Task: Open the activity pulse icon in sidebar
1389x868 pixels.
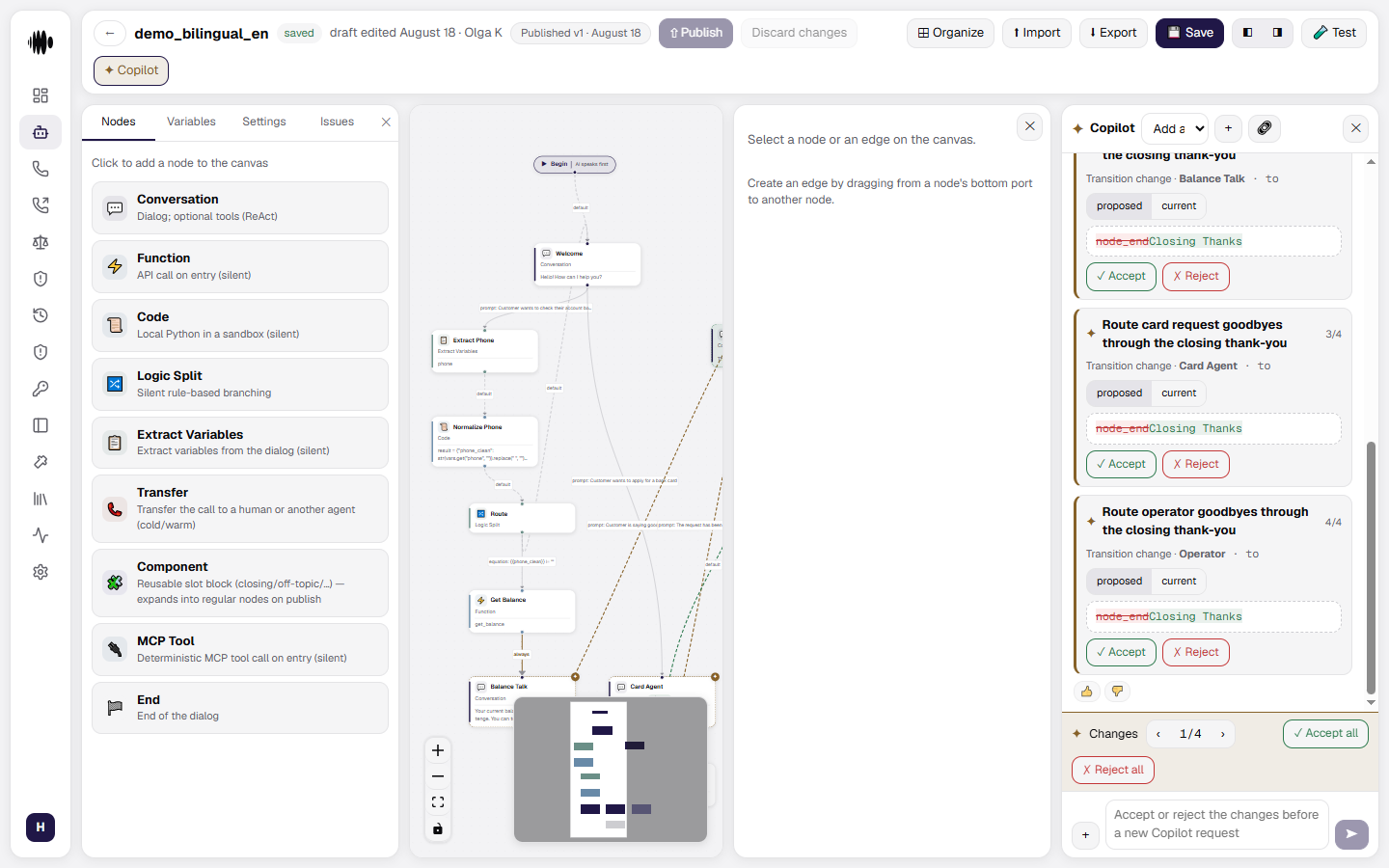Action: [x=41, y=535]
